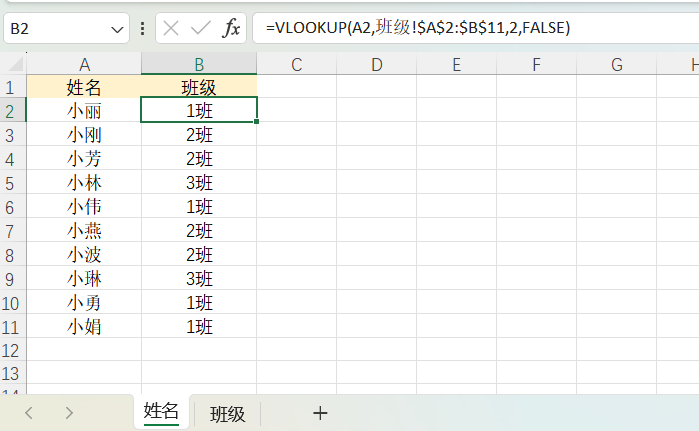Viewport: 699px width, 431px height.
Task: Click the class cell next to 小刚
Action: [x=199, y=135]
